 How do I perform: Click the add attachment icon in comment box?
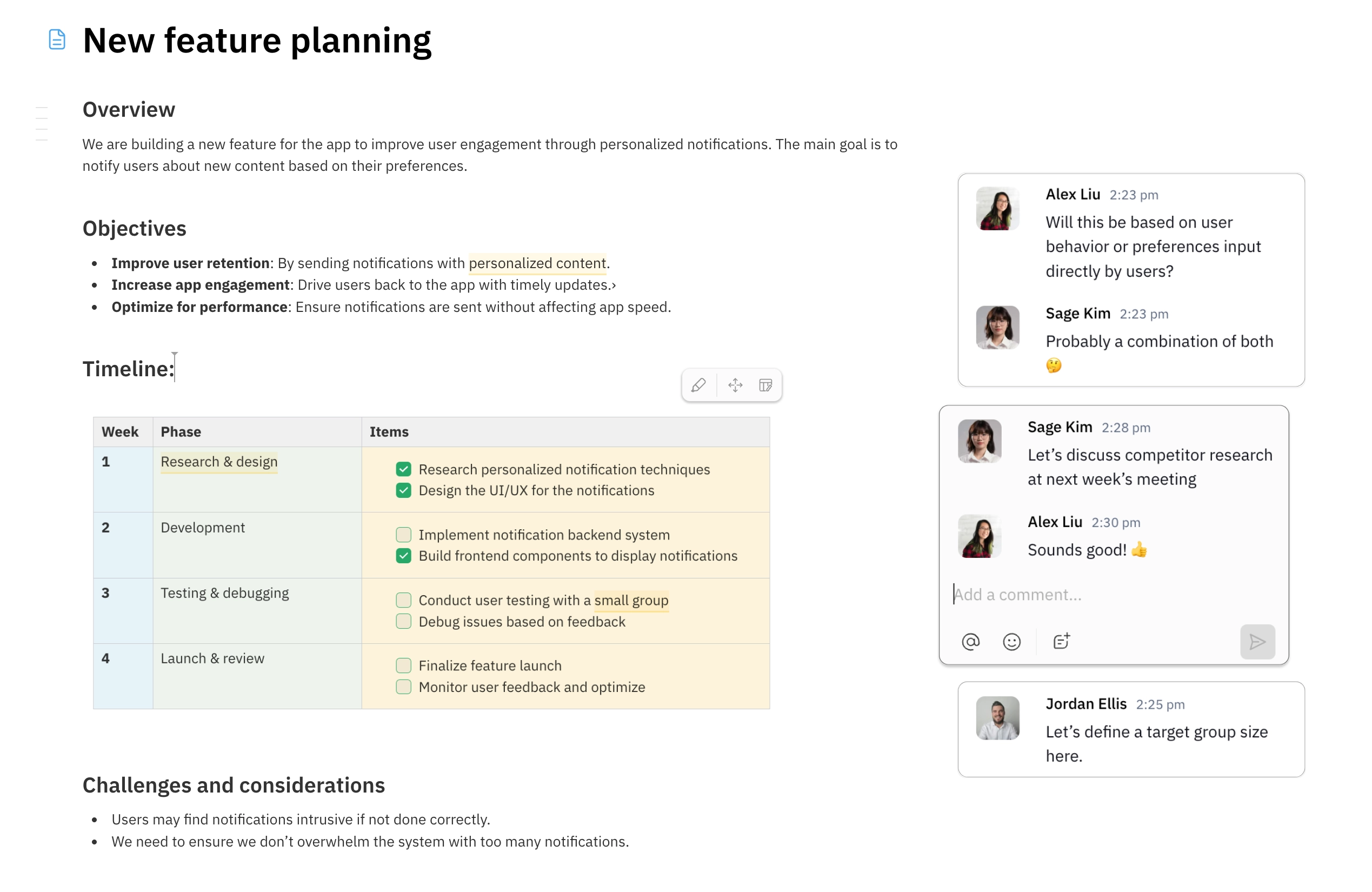tap(1061, 641)
